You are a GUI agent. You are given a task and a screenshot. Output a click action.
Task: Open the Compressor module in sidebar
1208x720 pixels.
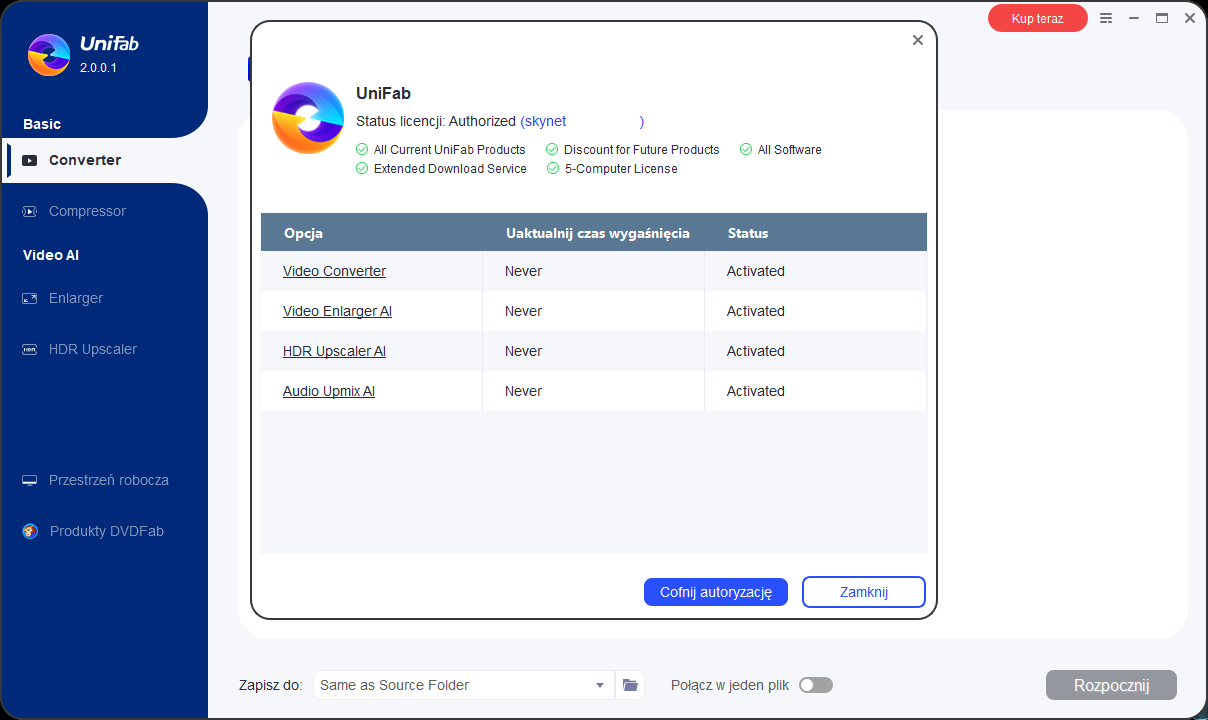[x=87, y=211]
